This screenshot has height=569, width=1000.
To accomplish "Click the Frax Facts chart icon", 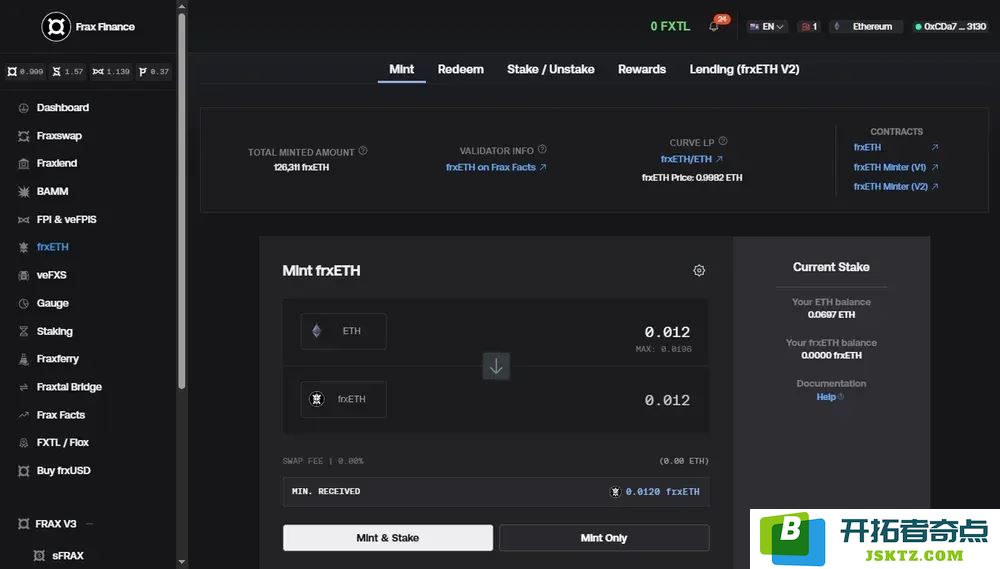I will click(24, 415).
